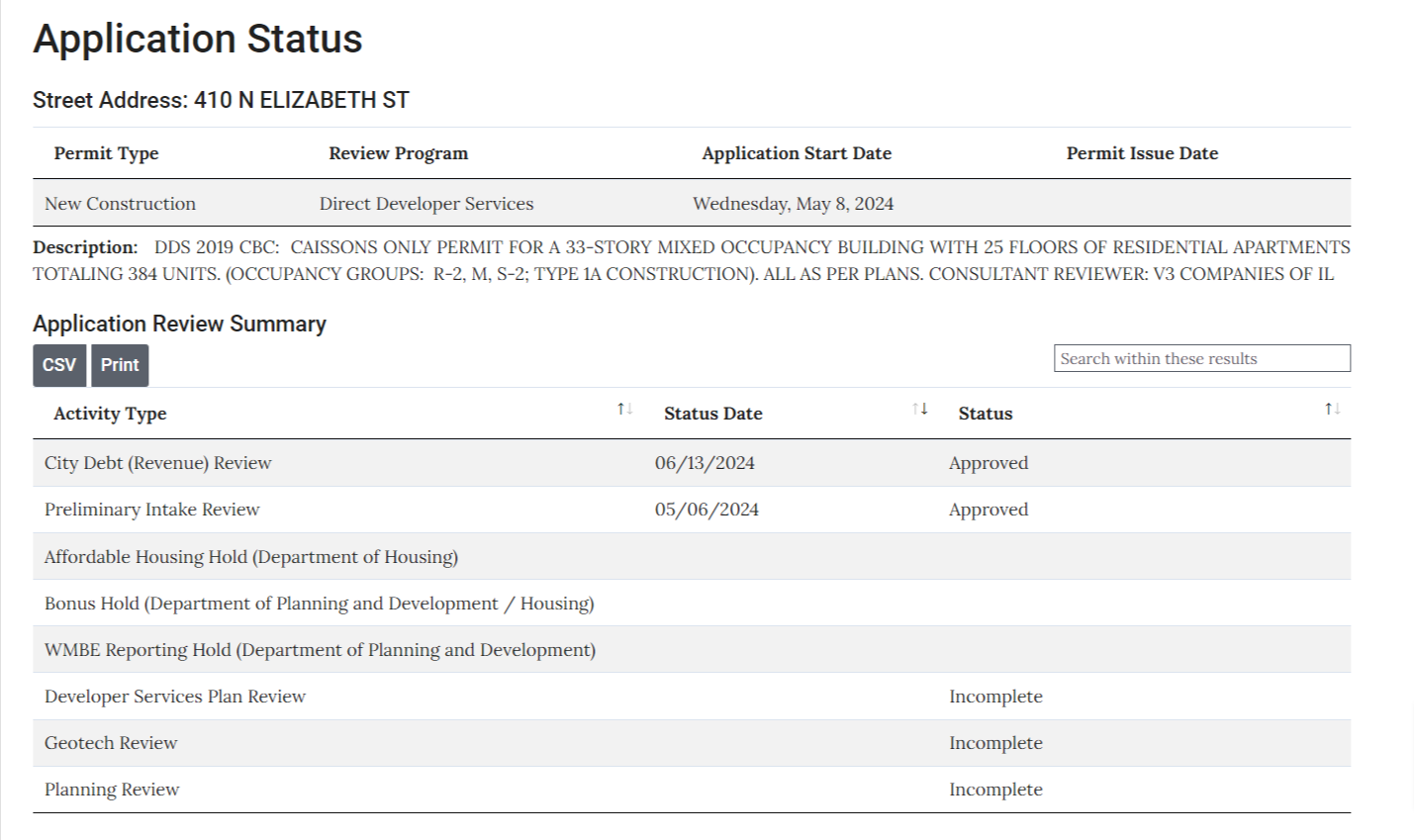
Task: Select Affordable Housing Hold (Department of Housing)
Action: [x=251, y=557]
